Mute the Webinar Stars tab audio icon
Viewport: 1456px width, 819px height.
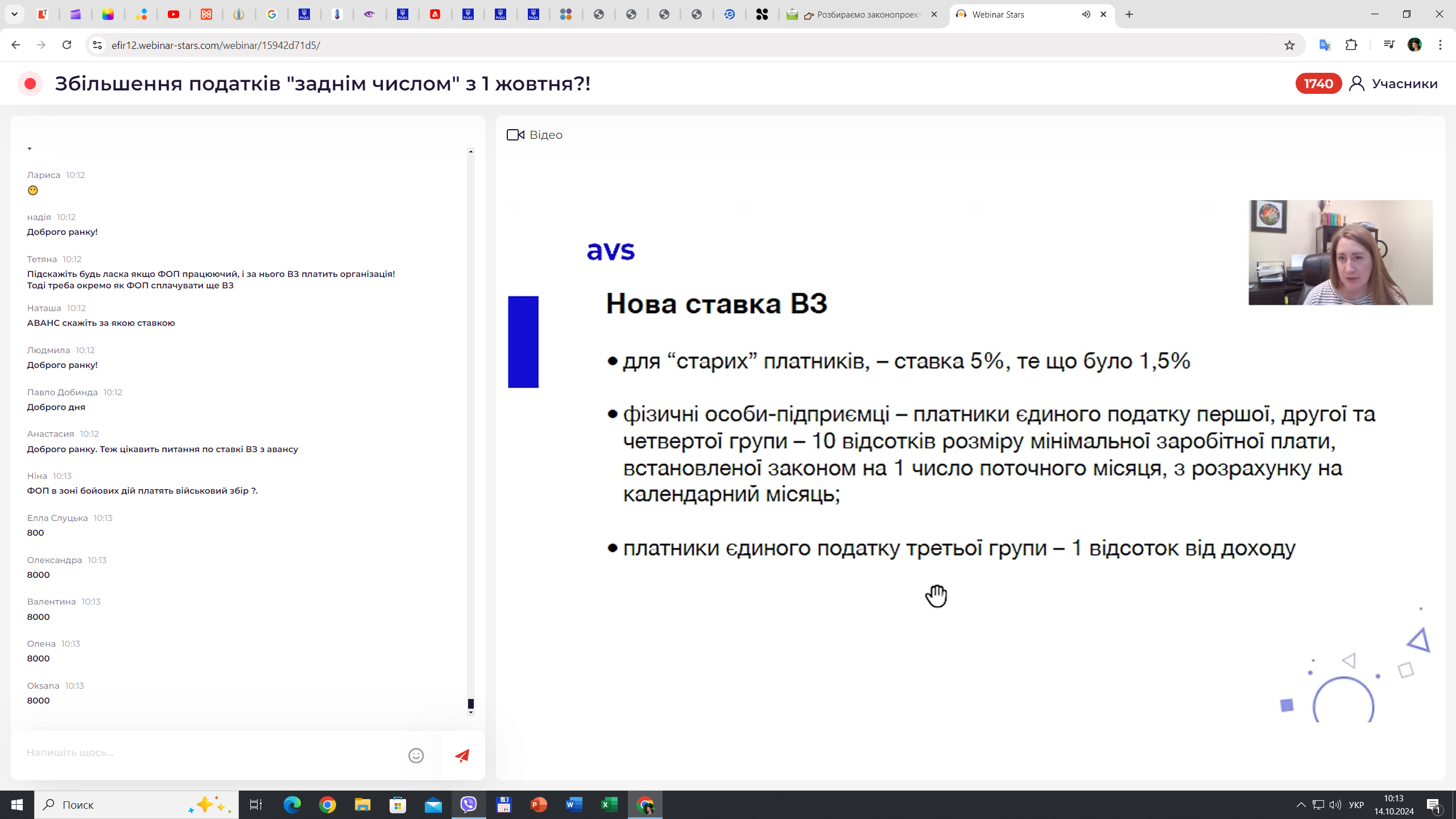tap(1086, 14)
